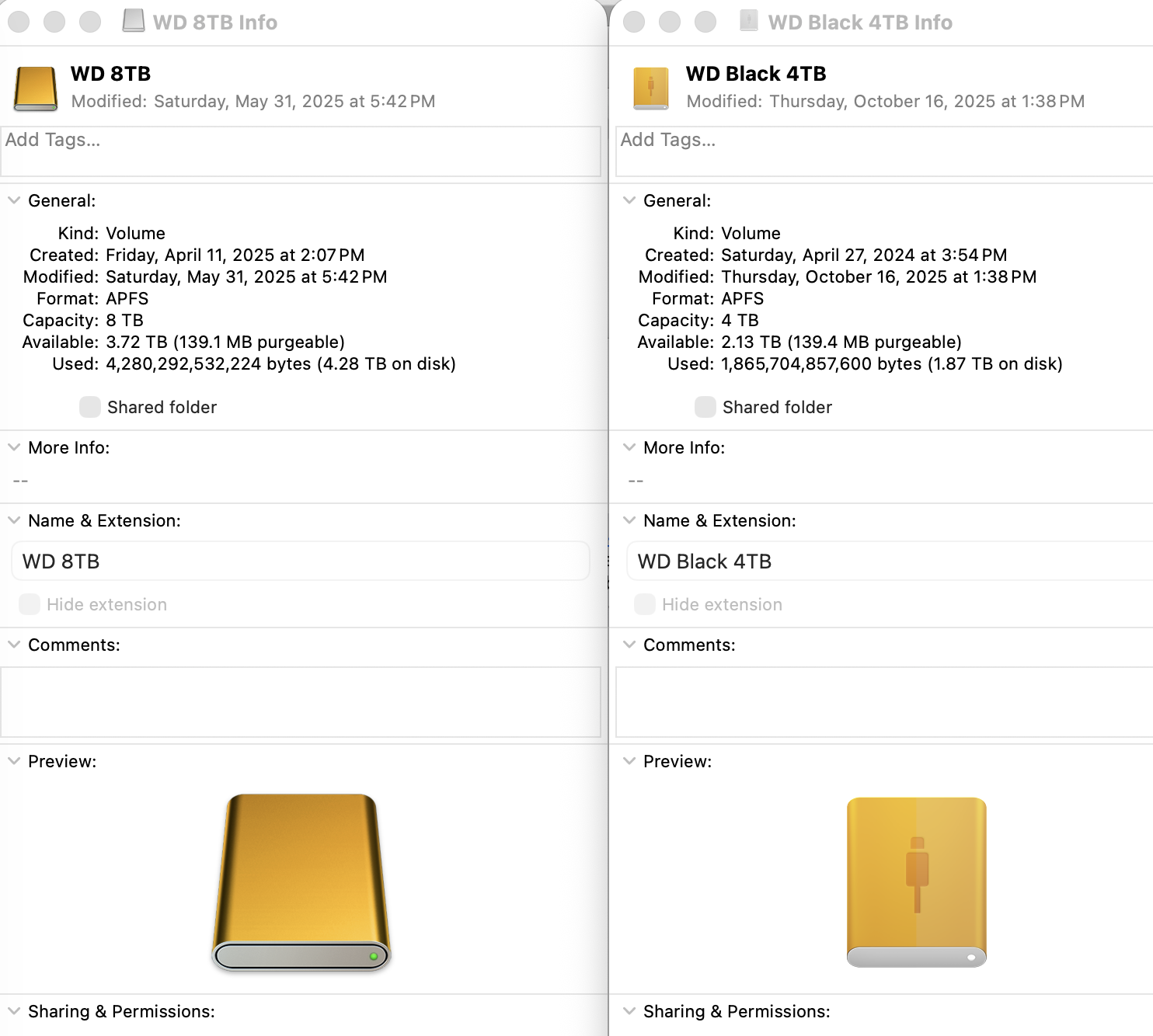Click the title bar proxy icon of WD 8TB Info

click(x=134, y=21)
